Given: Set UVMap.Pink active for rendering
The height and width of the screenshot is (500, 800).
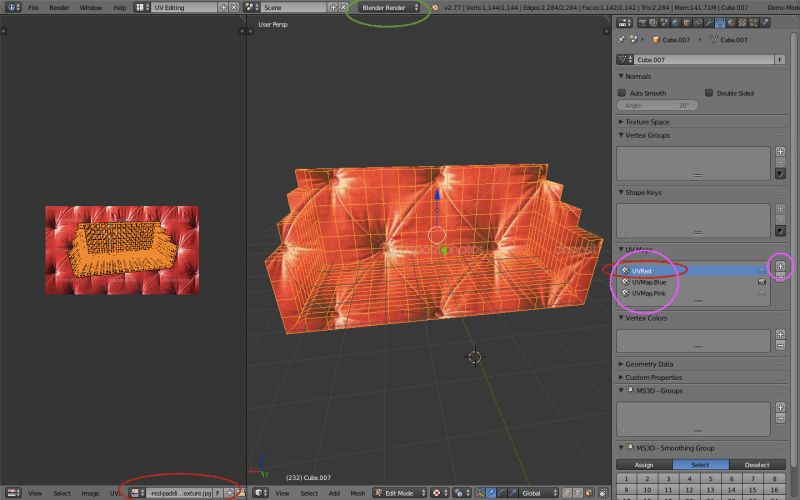Looking at the screenshot, I should click(x=761, y=293).
